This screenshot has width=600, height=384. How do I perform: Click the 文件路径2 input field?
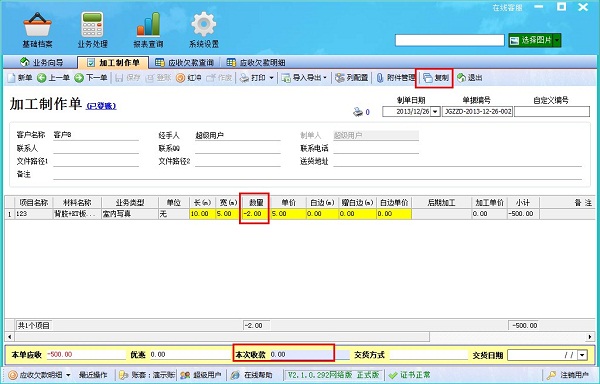coord(238,161)
